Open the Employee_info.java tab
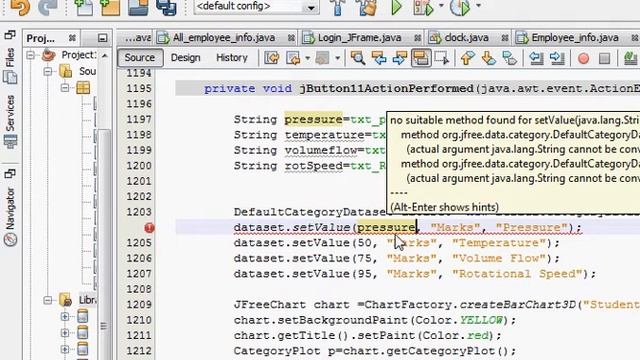 [575, 38]
